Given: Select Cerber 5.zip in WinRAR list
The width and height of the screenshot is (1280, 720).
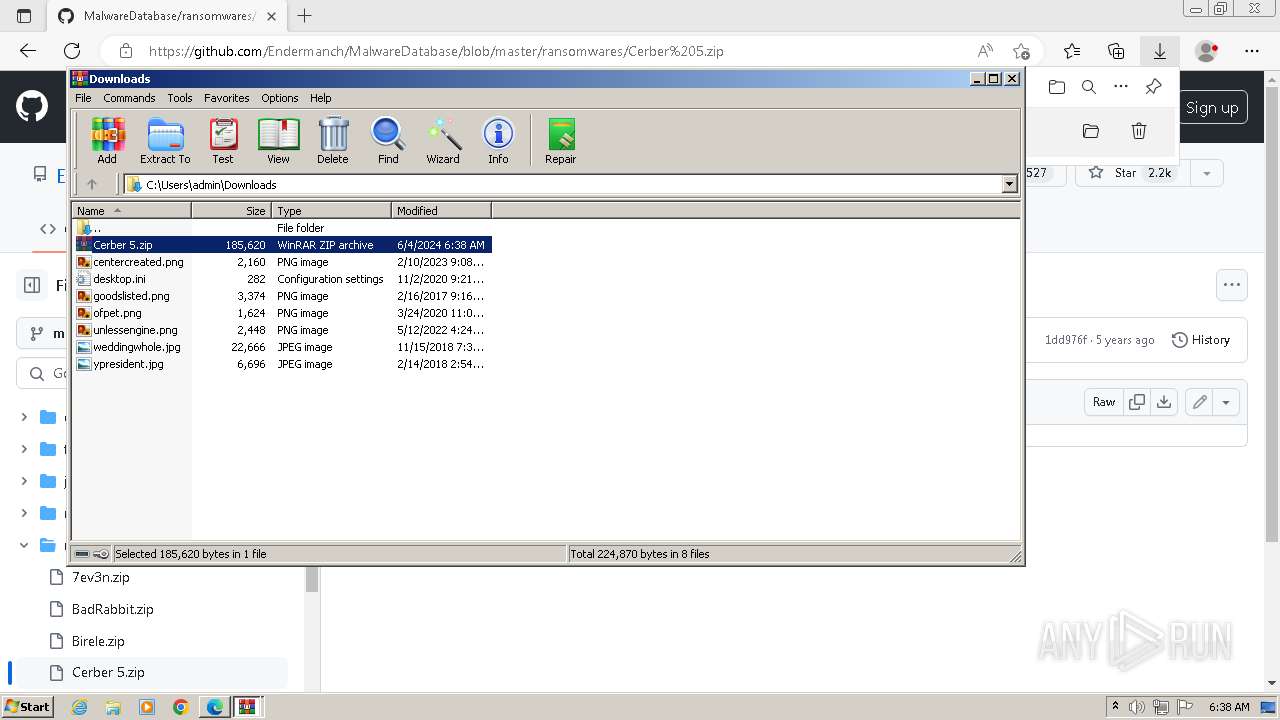Looking at the screenshot, I should point(283,245).
